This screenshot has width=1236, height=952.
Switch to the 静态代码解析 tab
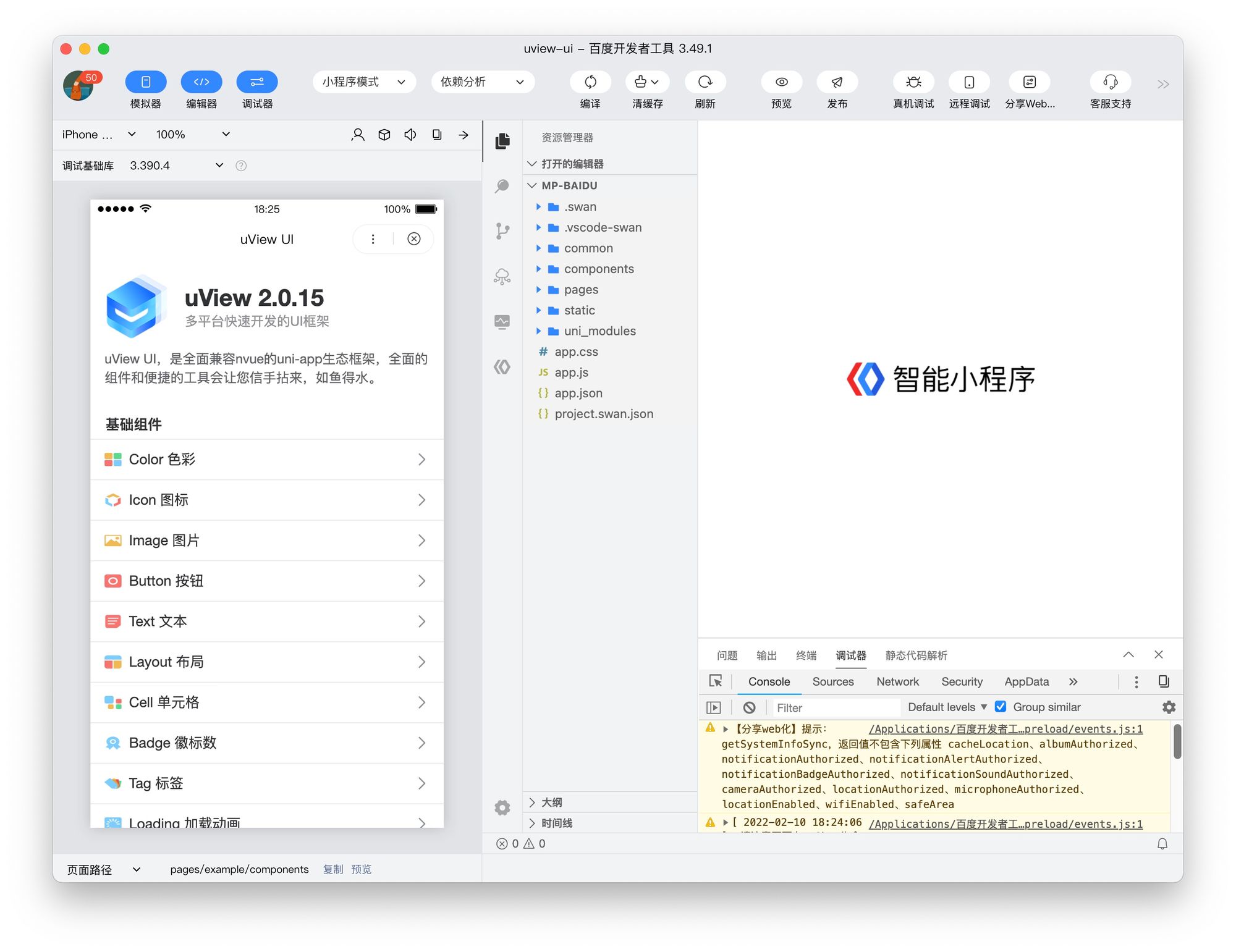916,655
